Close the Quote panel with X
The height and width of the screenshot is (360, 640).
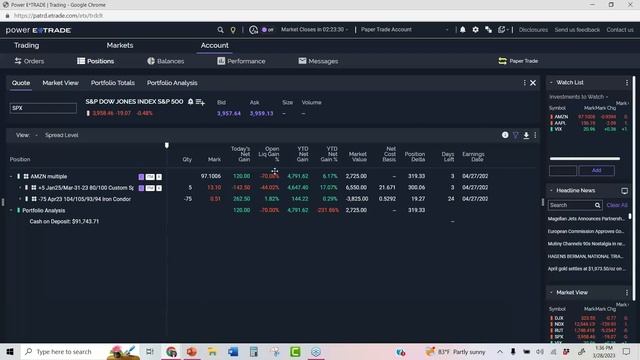(533, 83)
